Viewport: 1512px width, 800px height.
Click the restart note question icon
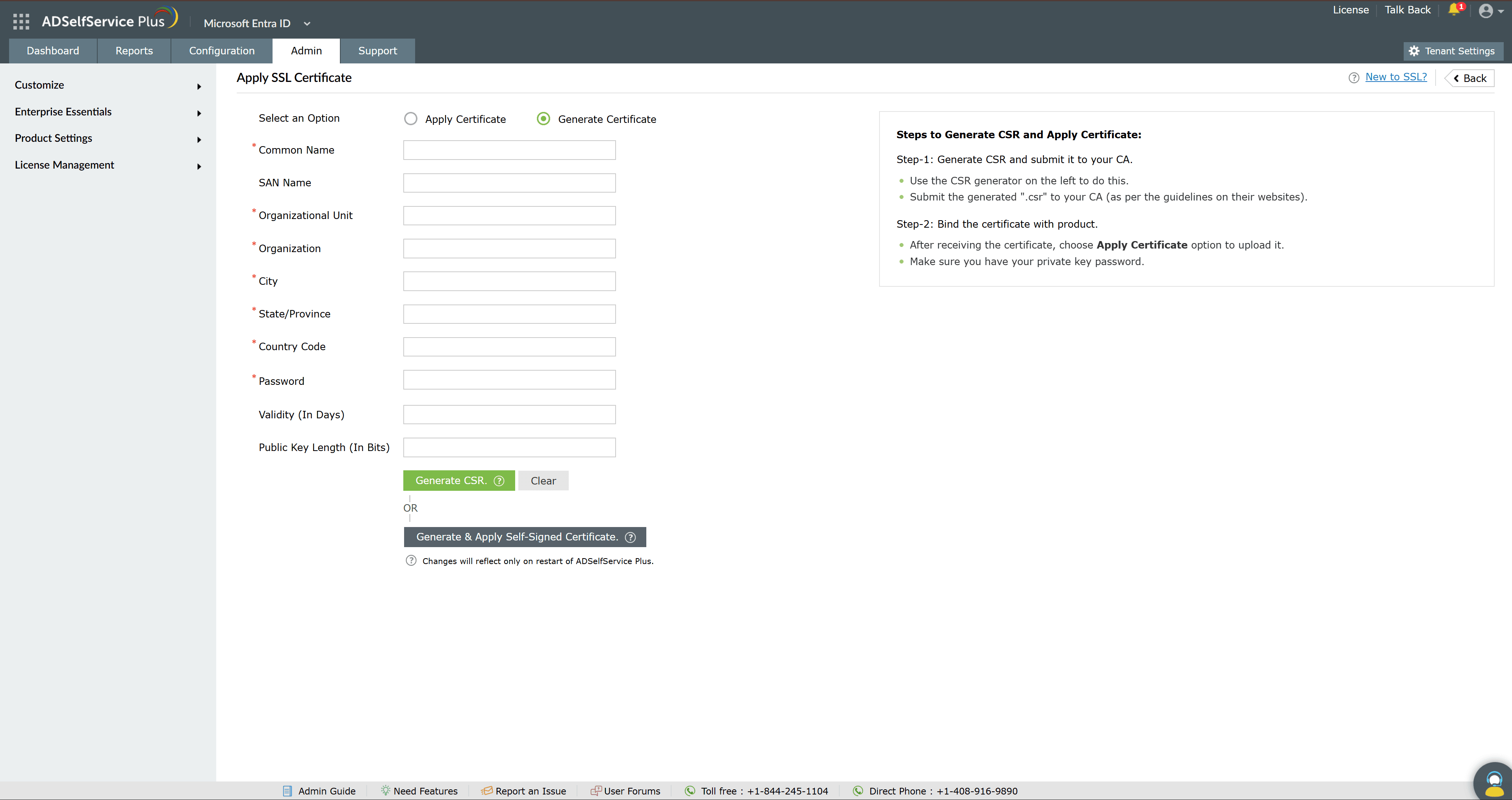pos(411,561)
